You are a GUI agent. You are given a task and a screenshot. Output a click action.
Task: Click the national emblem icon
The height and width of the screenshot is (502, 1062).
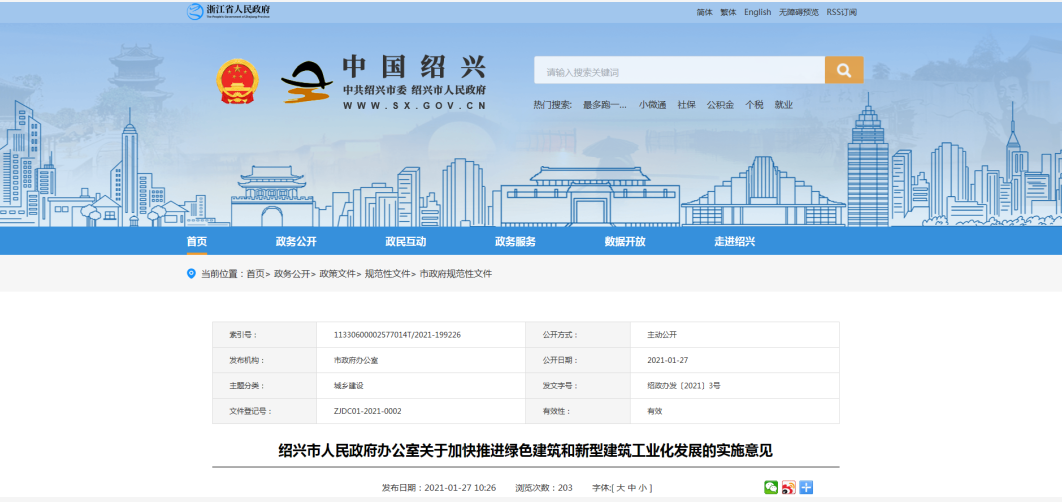pos(237,81)
